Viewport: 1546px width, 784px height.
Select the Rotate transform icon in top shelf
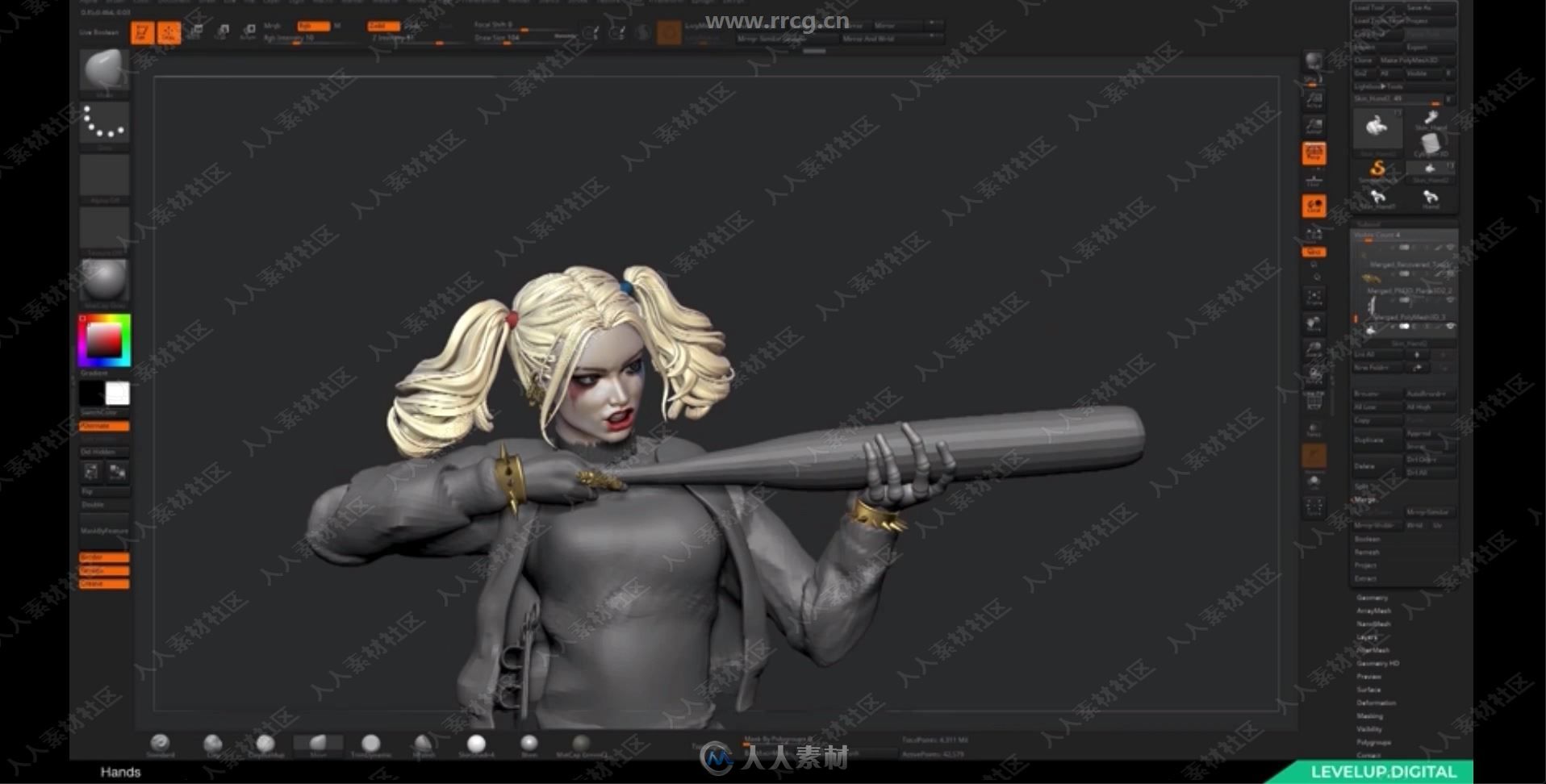249,32
